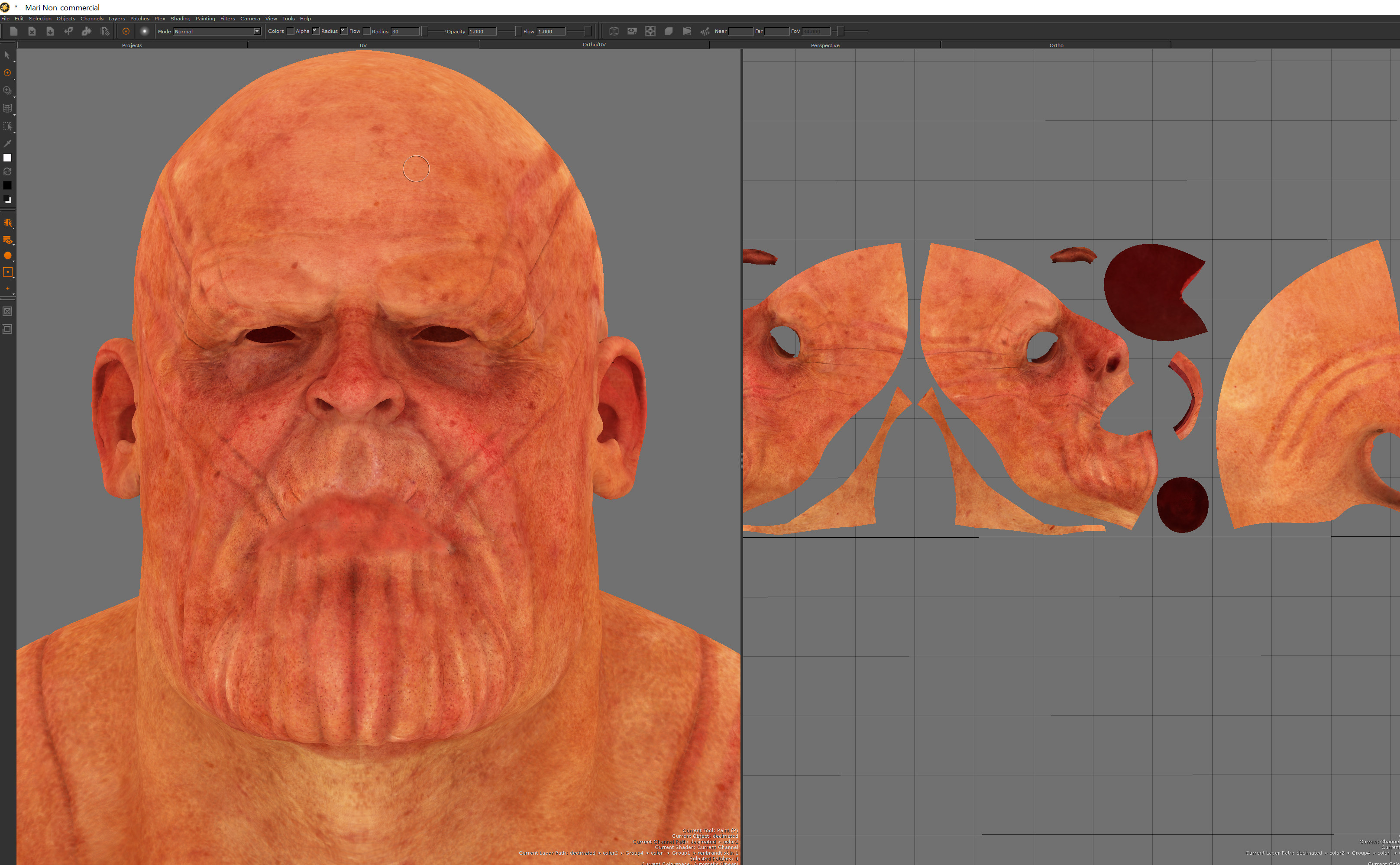Click the camera eye view icon

point(632,32)
